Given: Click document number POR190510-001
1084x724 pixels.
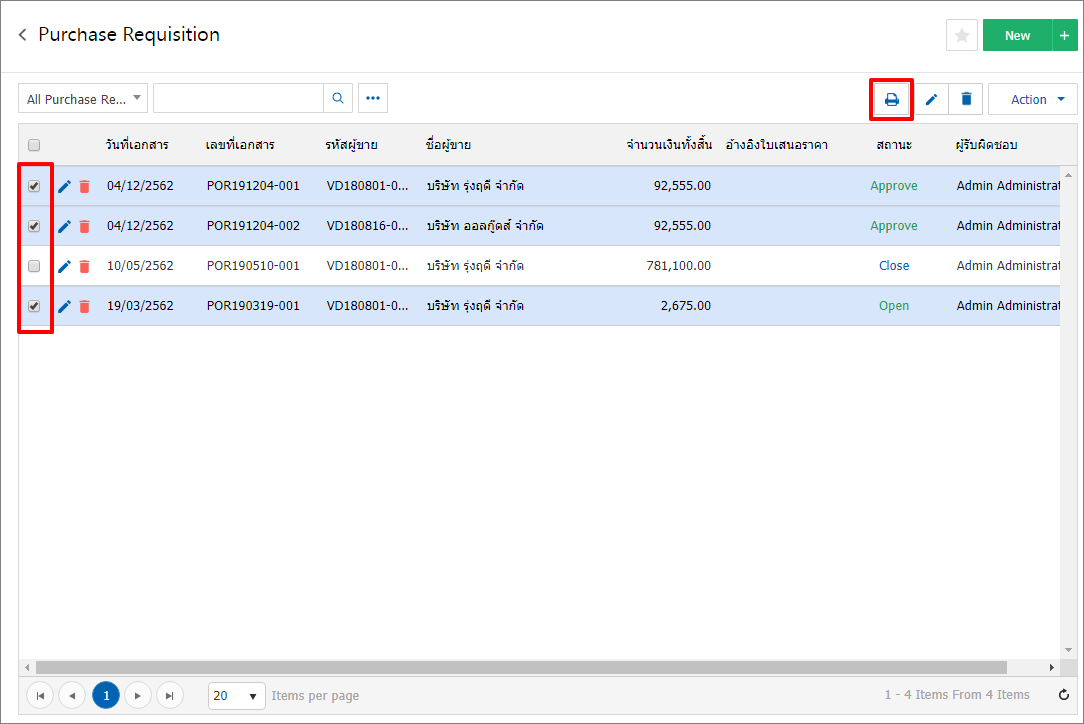Looking at the screenshot, I should tap(253, 266).
